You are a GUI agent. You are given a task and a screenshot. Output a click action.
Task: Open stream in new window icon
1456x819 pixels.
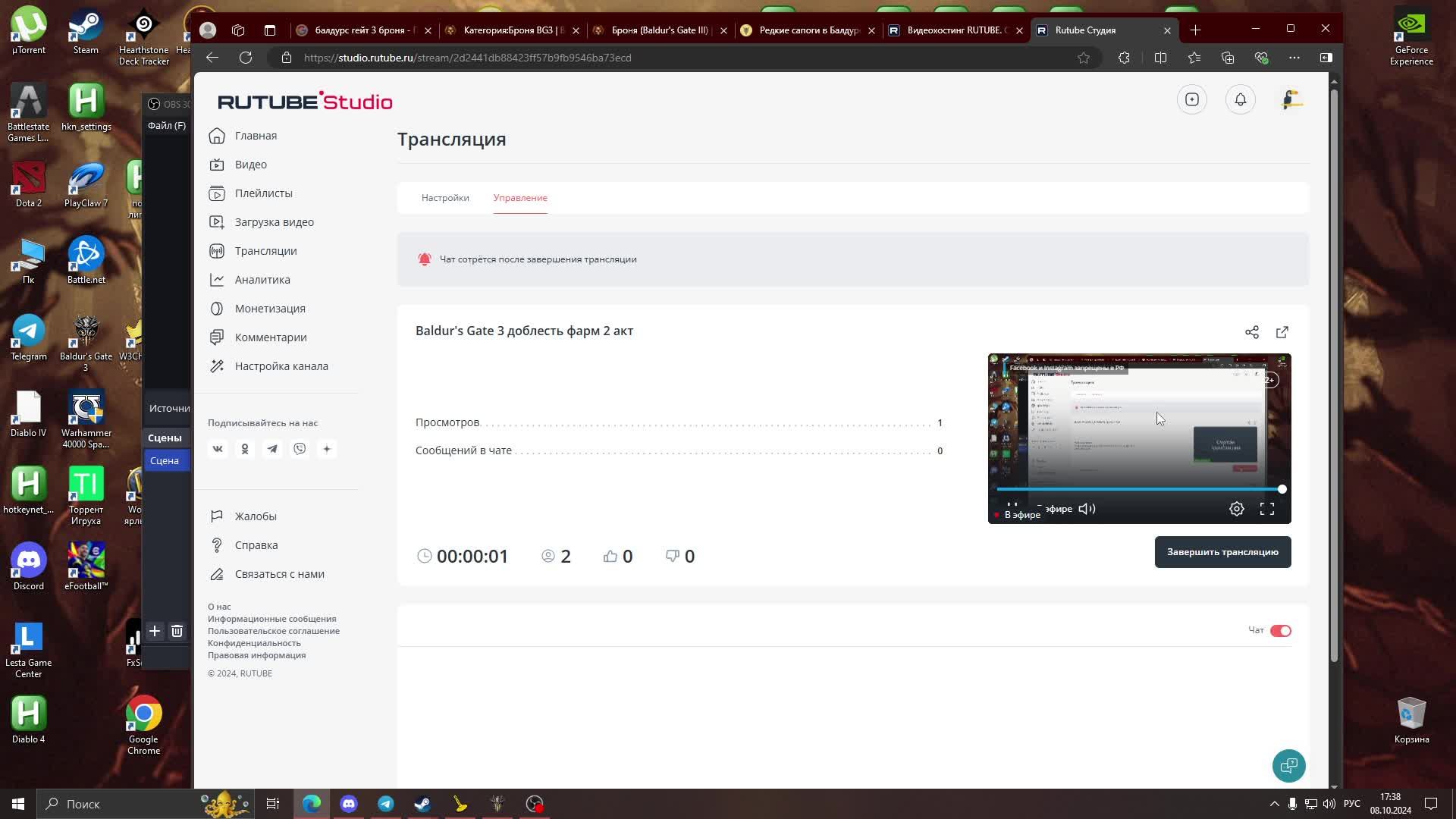1282,332
